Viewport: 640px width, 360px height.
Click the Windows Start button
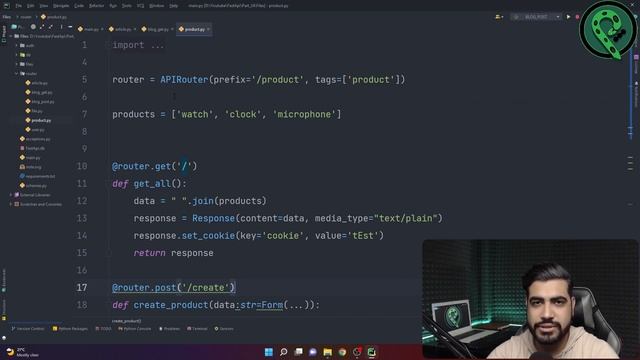[269, 352]
